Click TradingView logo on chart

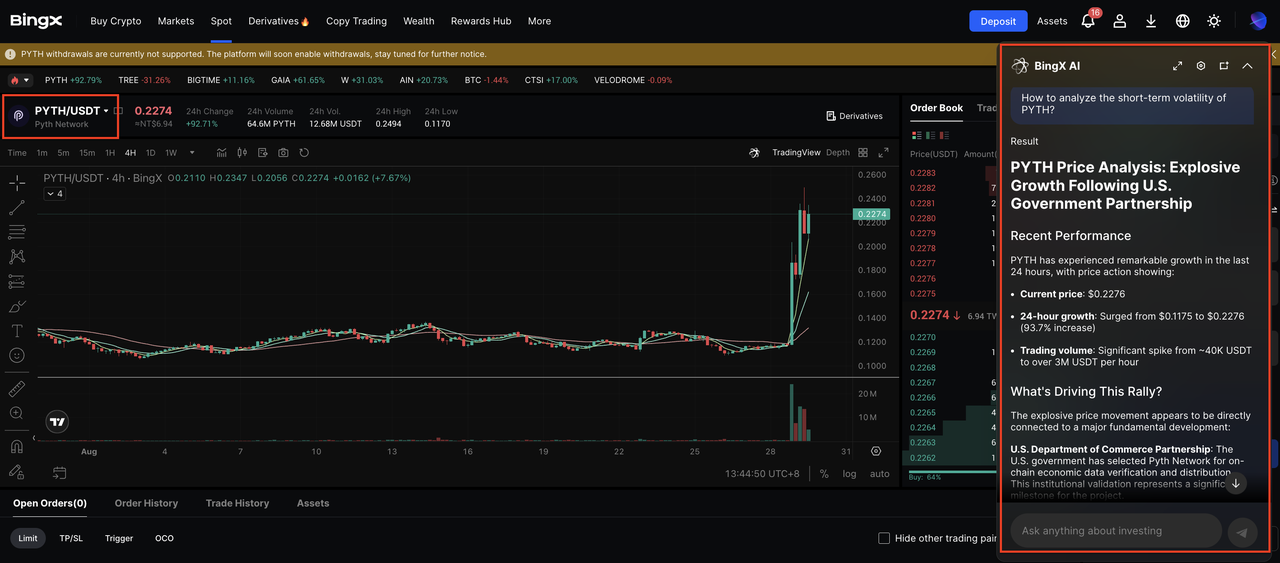pos(58,422)
